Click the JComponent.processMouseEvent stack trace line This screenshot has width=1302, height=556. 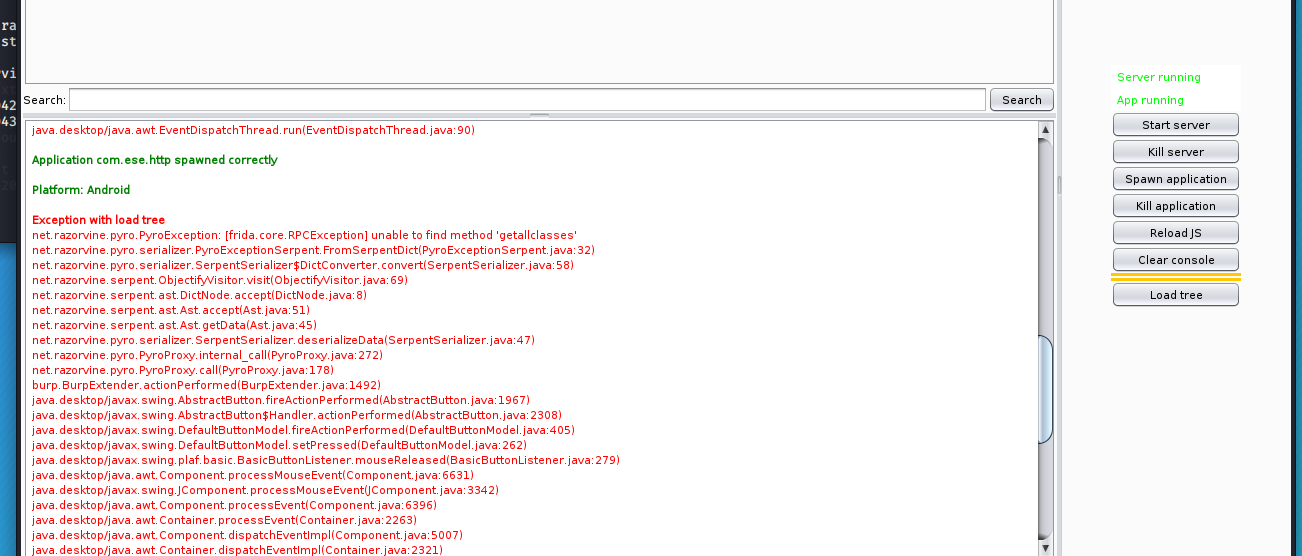(x=265, y=490)
